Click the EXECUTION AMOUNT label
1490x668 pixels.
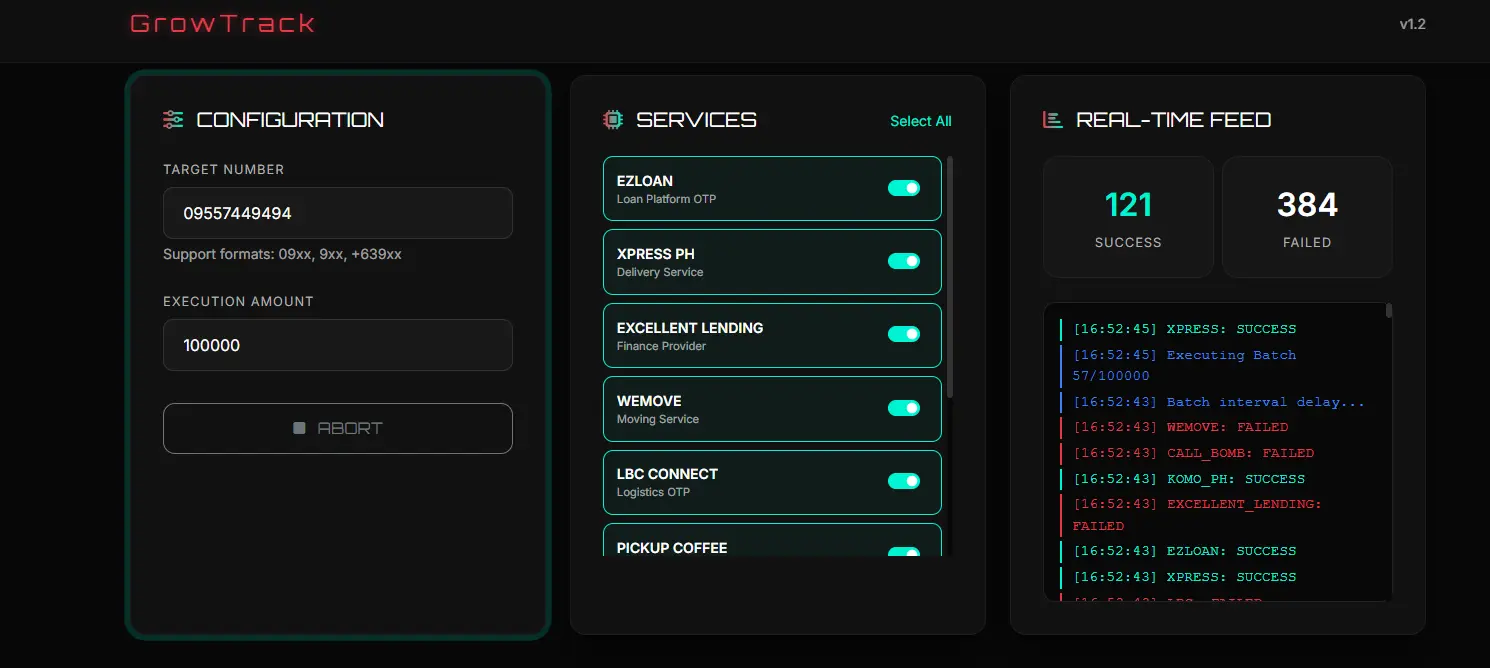coord(238,302)
